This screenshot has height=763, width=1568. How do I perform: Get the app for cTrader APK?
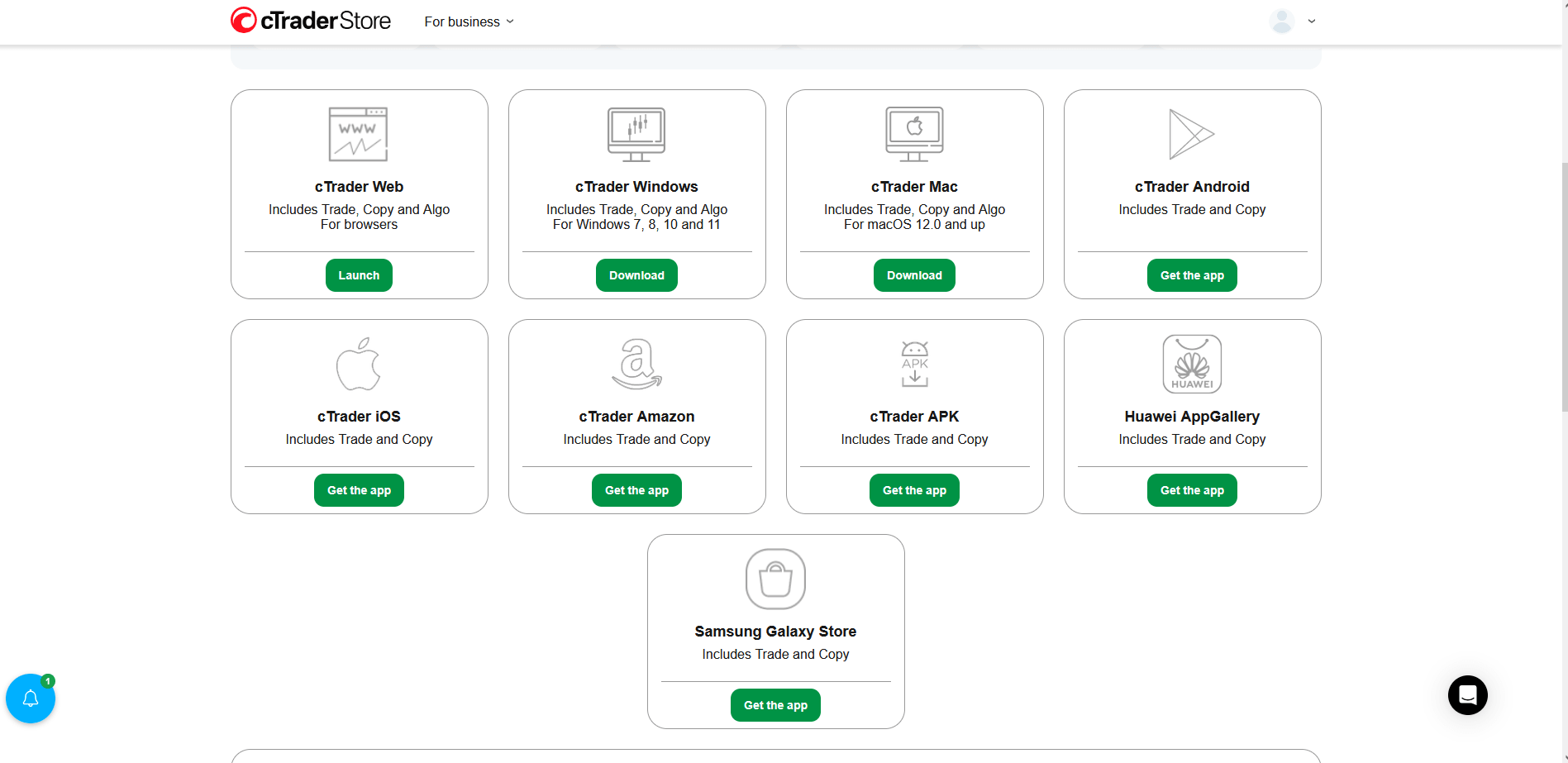click(x=914, y=490)
